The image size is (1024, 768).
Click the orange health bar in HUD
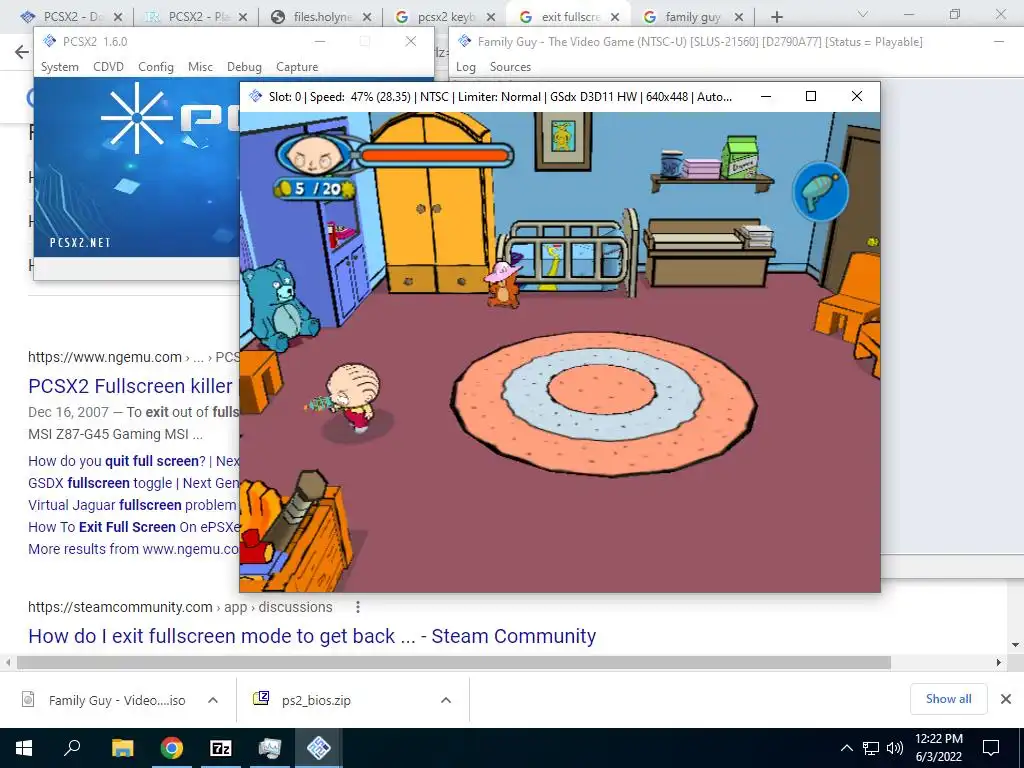[x=434, y=155]
